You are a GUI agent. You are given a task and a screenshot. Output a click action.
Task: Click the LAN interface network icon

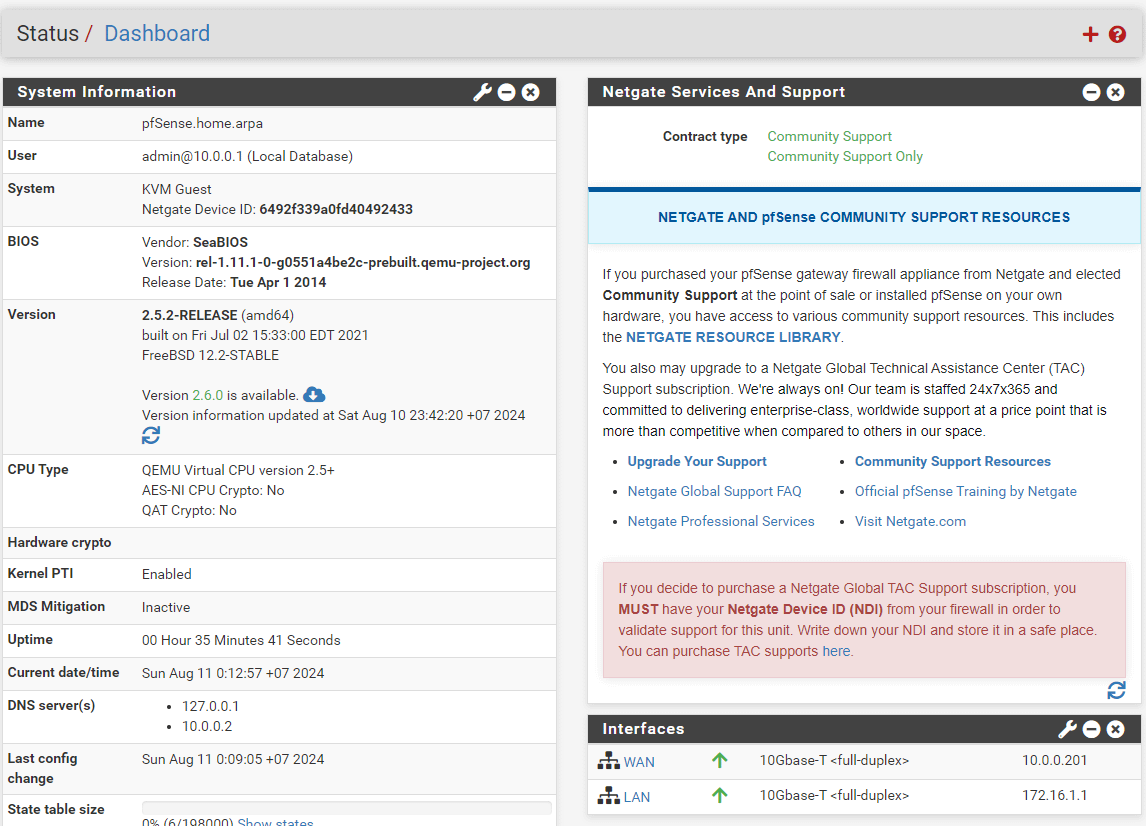tap(608, 796)
